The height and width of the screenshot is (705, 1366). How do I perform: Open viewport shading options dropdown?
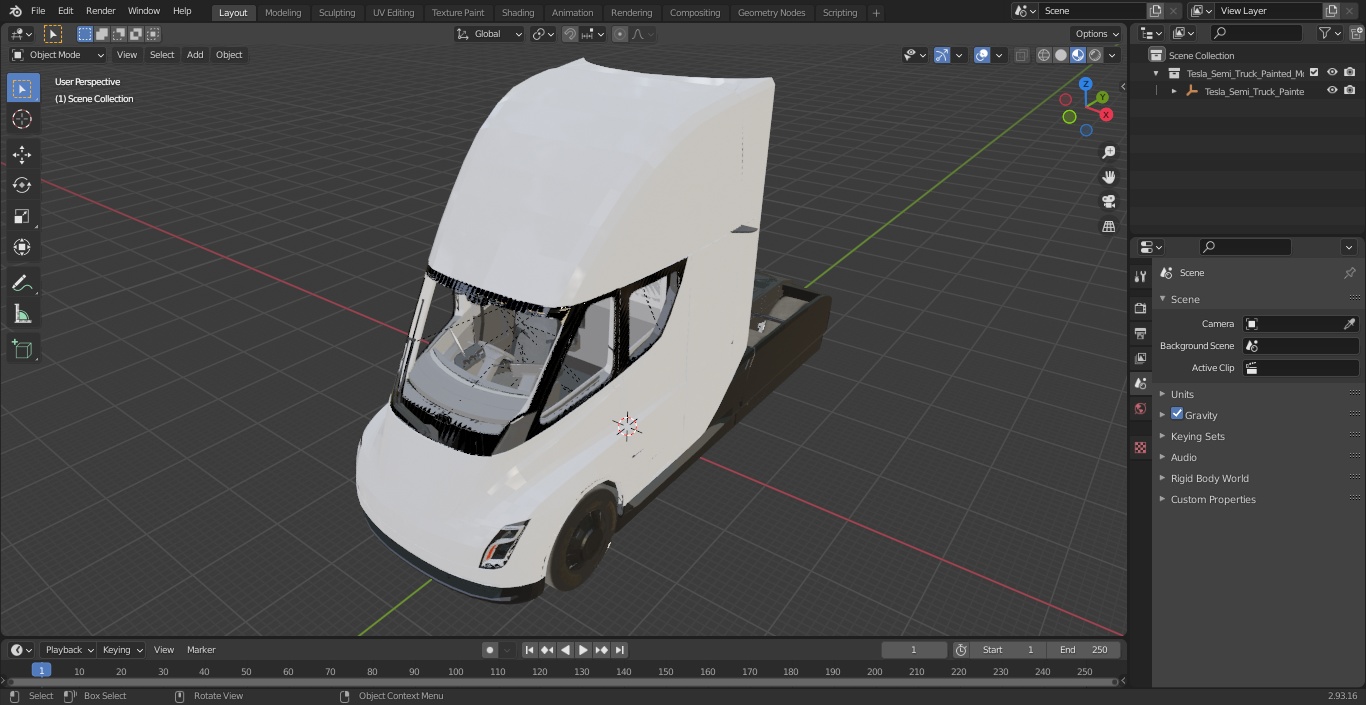pos(1114,55)
